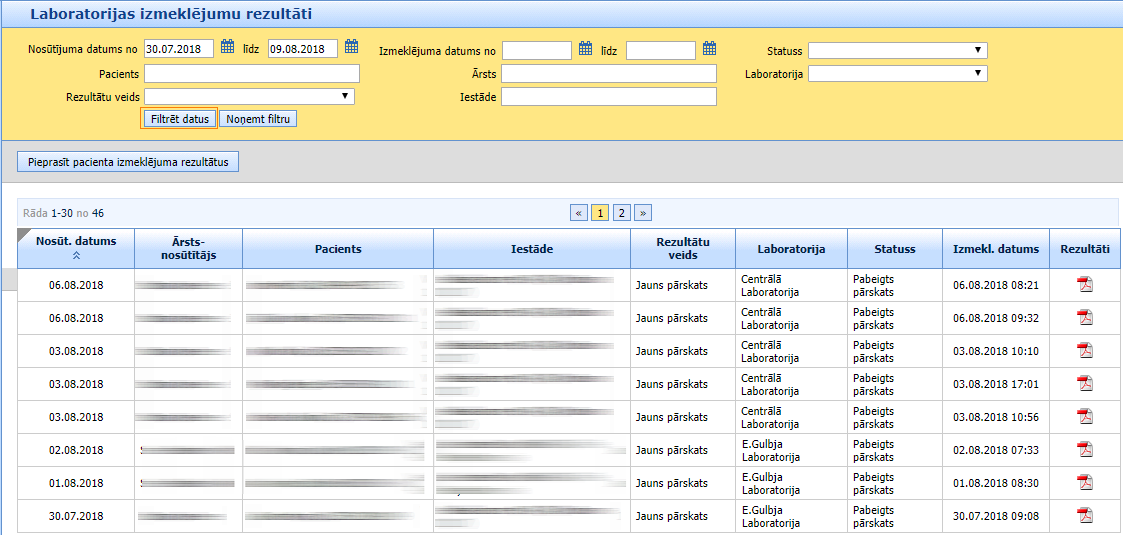Go to first page with « button
1123x535 pixels.
[579, 213]
